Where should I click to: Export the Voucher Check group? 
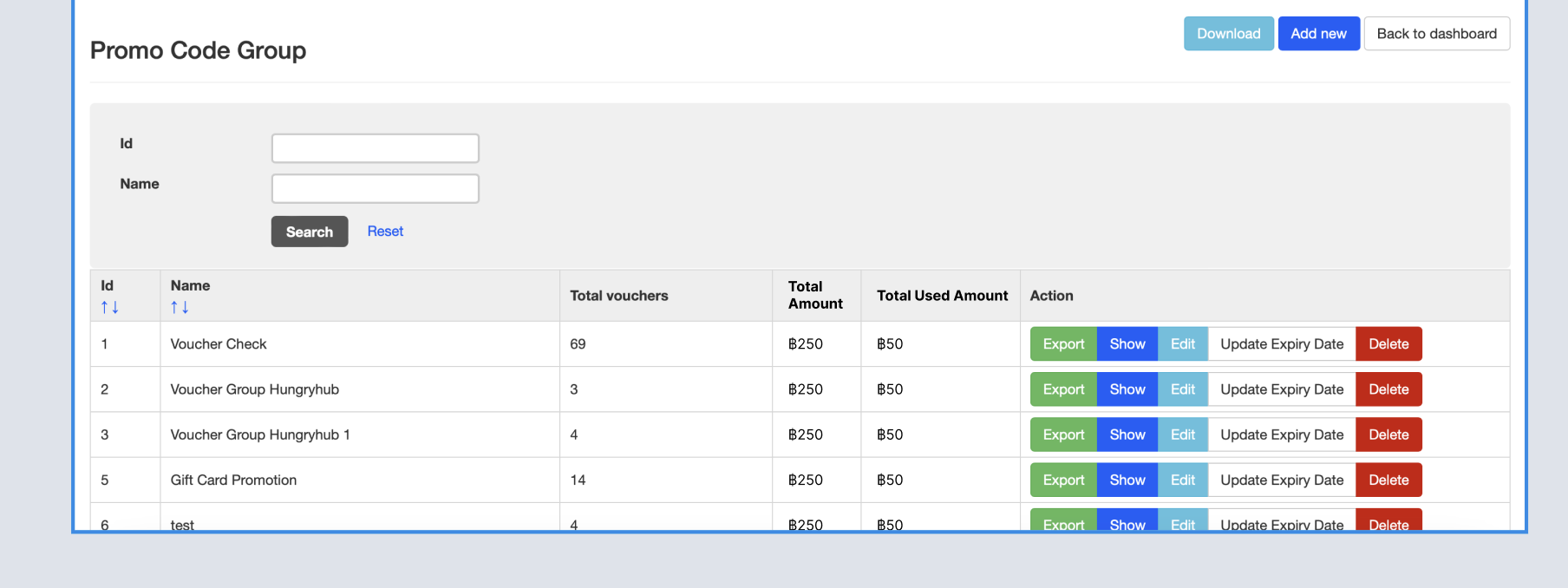pyautogui.click(x=1063, y=344)
